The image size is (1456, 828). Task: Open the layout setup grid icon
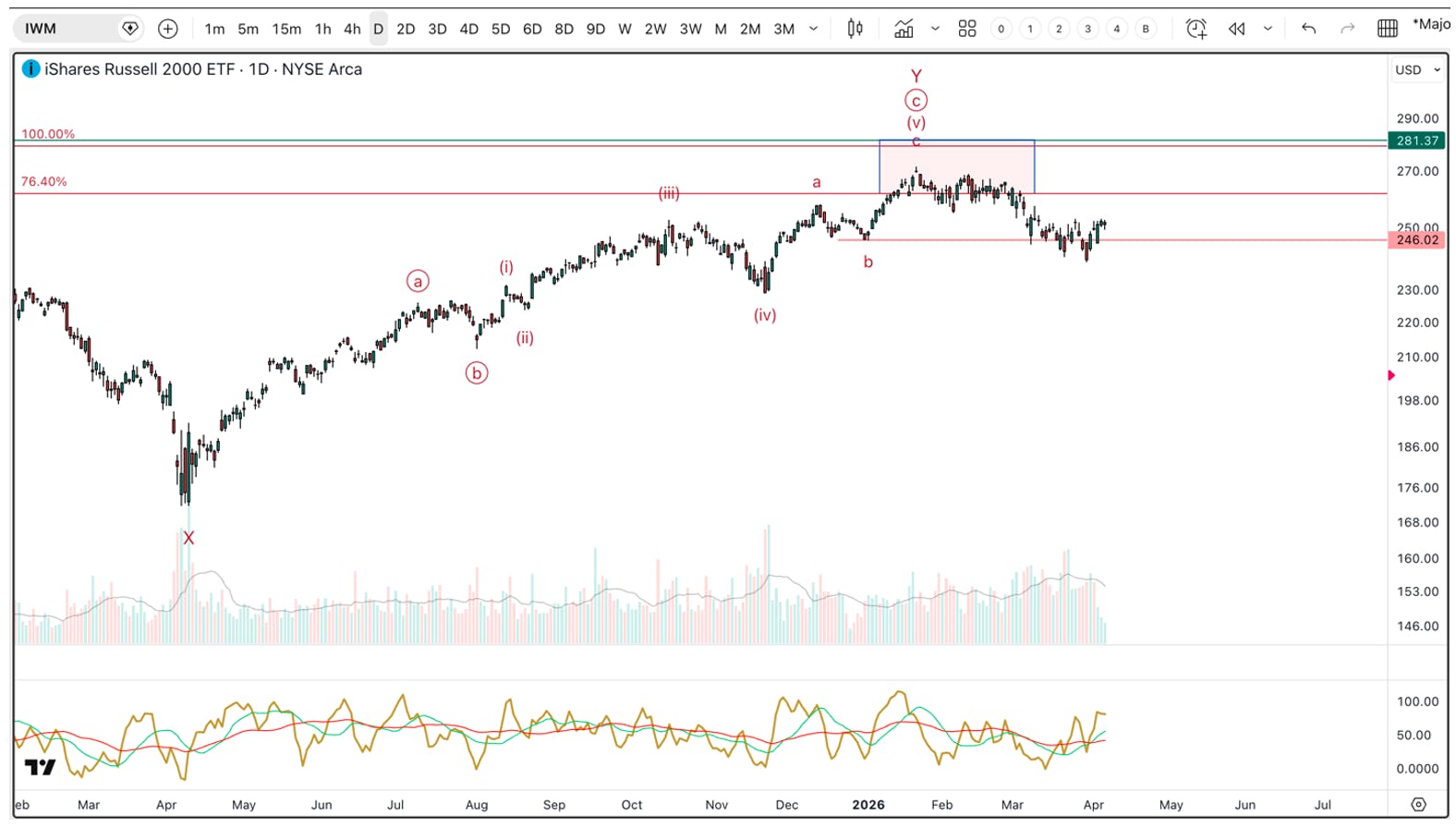click(1388, 29)
